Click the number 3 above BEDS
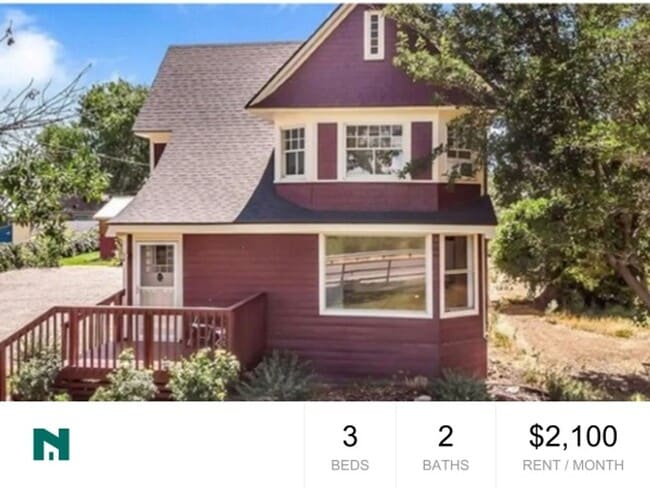 click(350, 436)
